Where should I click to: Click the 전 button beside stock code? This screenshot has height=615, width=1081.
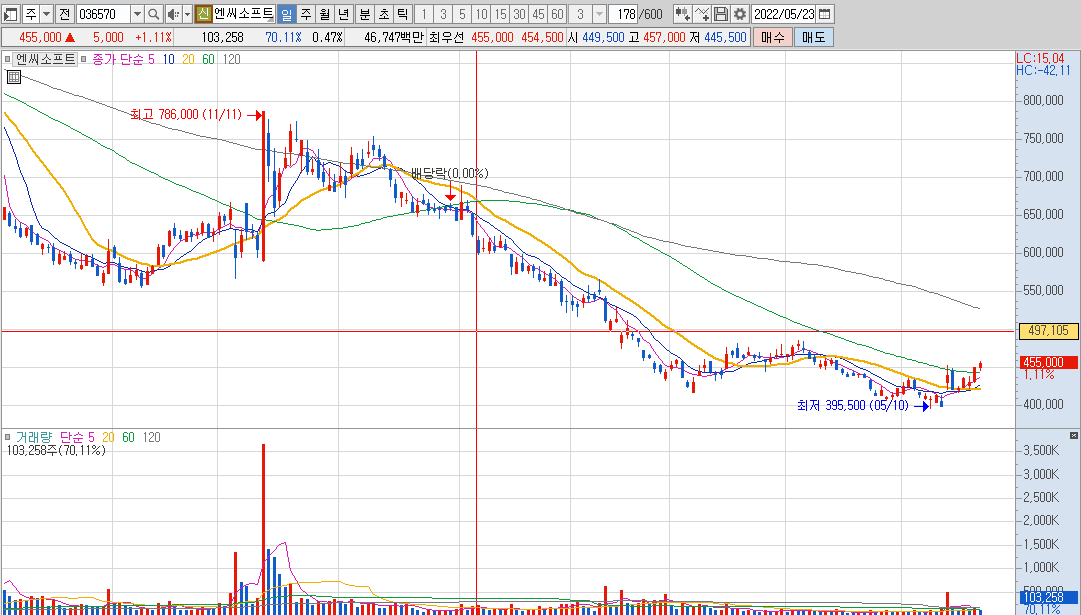point(64,14)
